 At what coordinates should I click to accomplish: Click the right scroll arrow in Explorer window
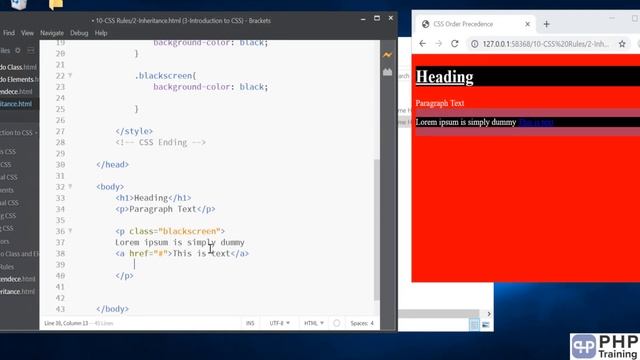point(489,313)
